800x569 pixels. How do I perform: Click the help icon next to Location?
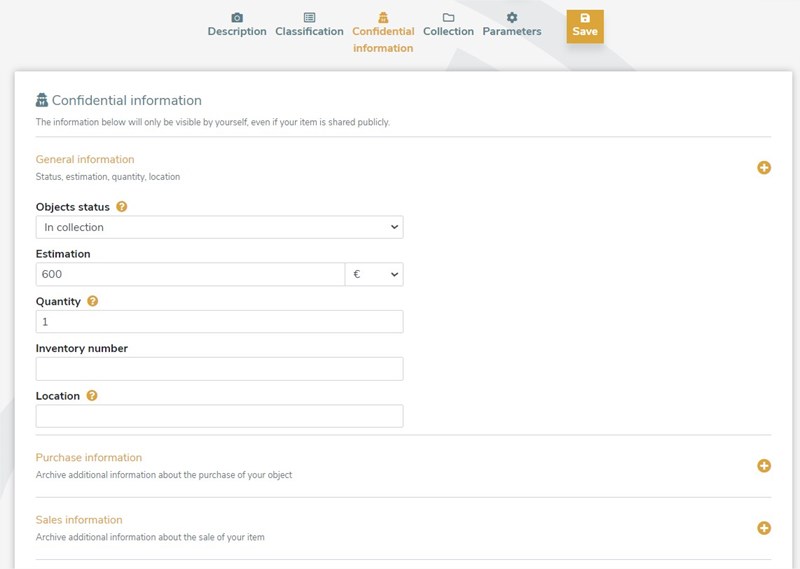[x=92, y=395]
